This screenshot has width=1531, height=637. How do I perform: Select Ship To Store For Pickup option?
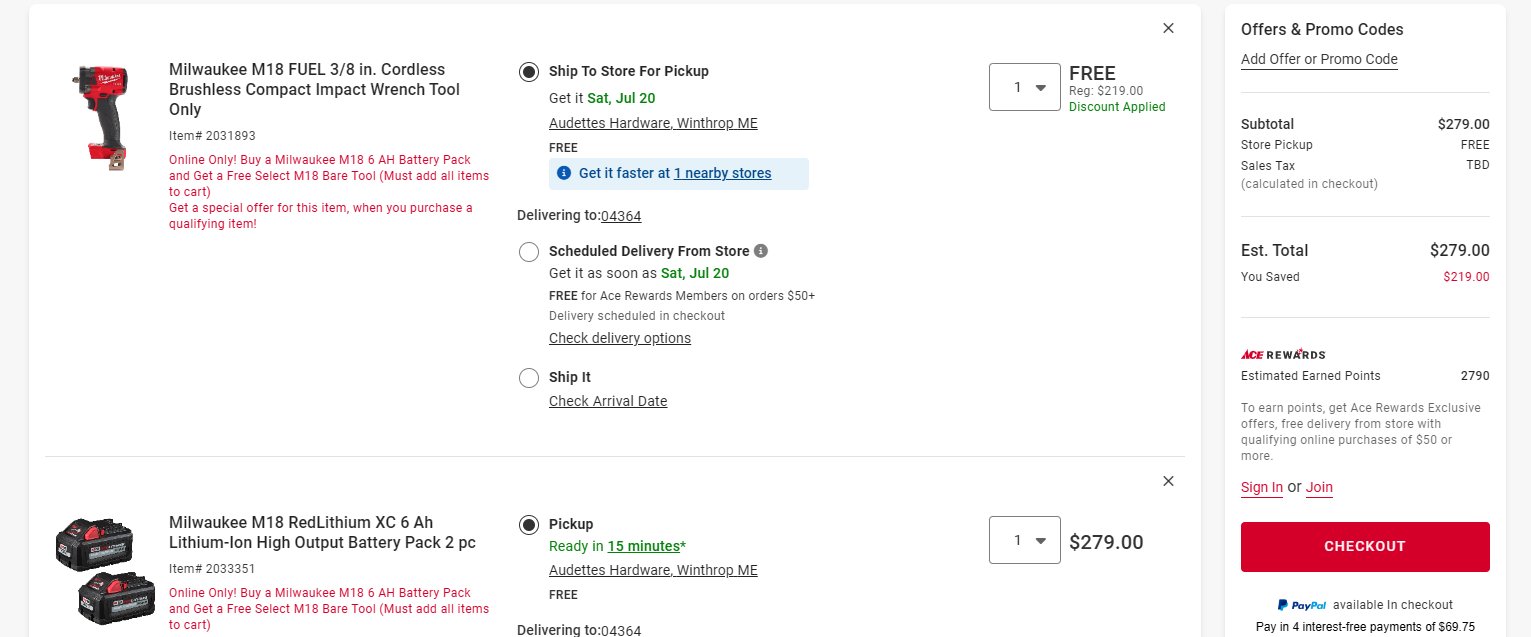(x=529, y=72)
